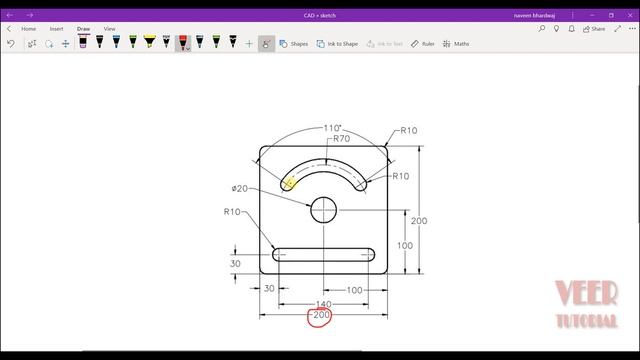Pick the last black pen before plus icon
Screen dimensions: 640x360
pos(233,42)
